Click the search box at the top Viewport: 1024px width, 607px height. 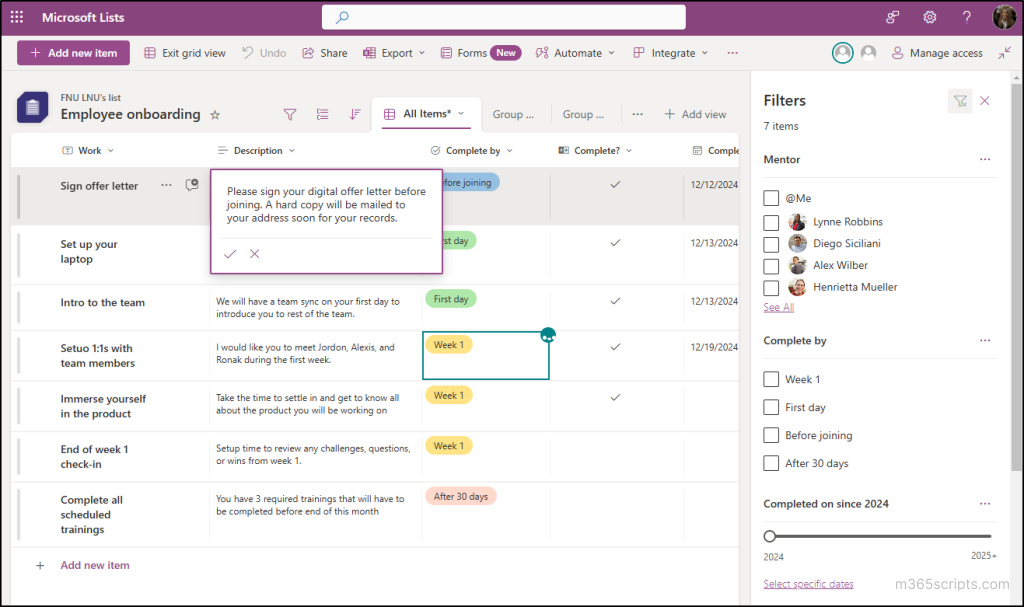[x=502, y=17]
